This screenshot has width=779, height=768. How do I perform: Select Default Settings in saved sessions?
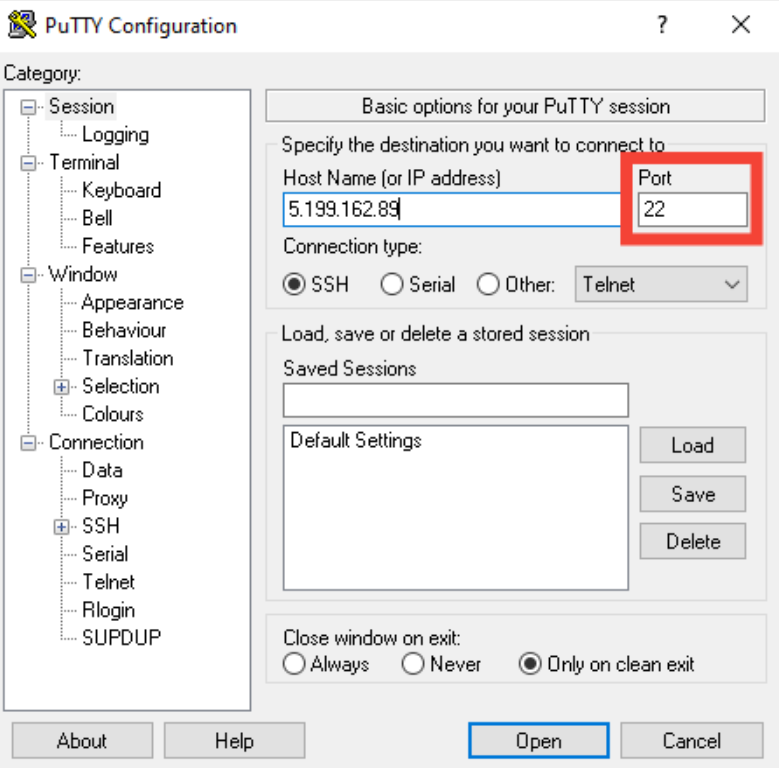(x=356, y=441)
